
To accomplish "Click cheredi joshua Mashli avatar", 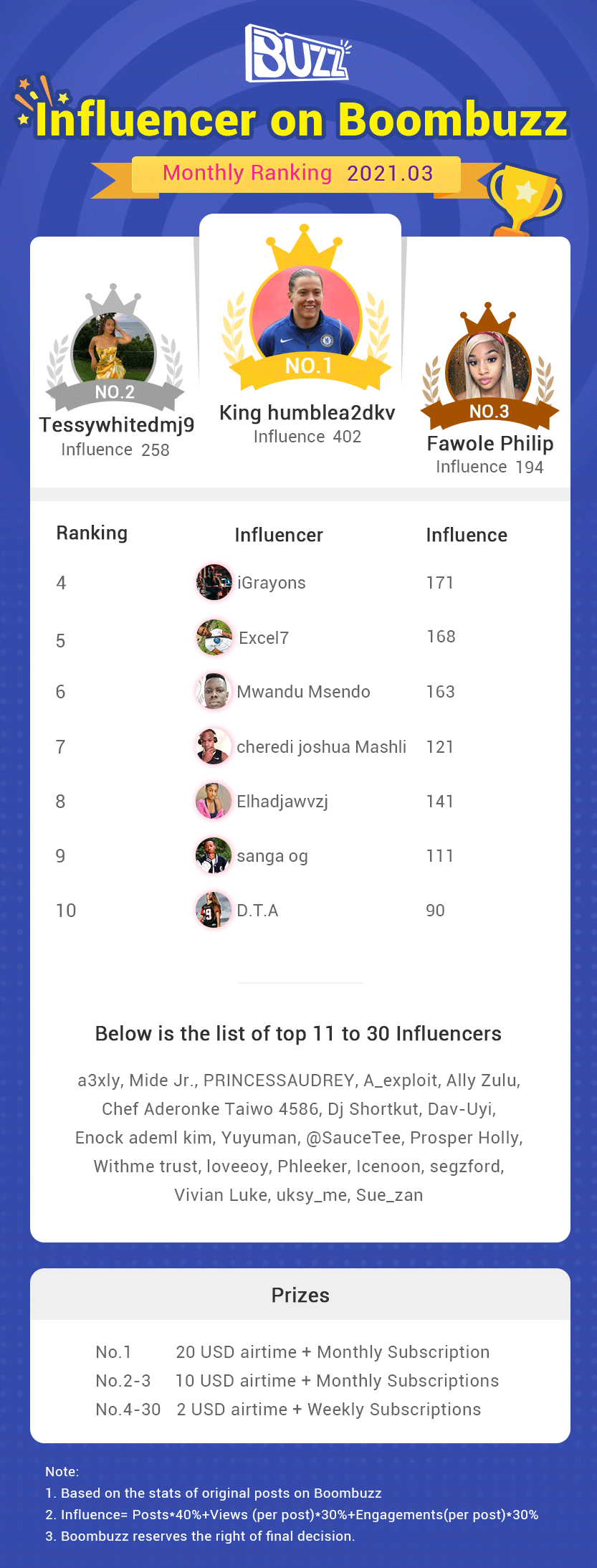I will coord(214,746).
